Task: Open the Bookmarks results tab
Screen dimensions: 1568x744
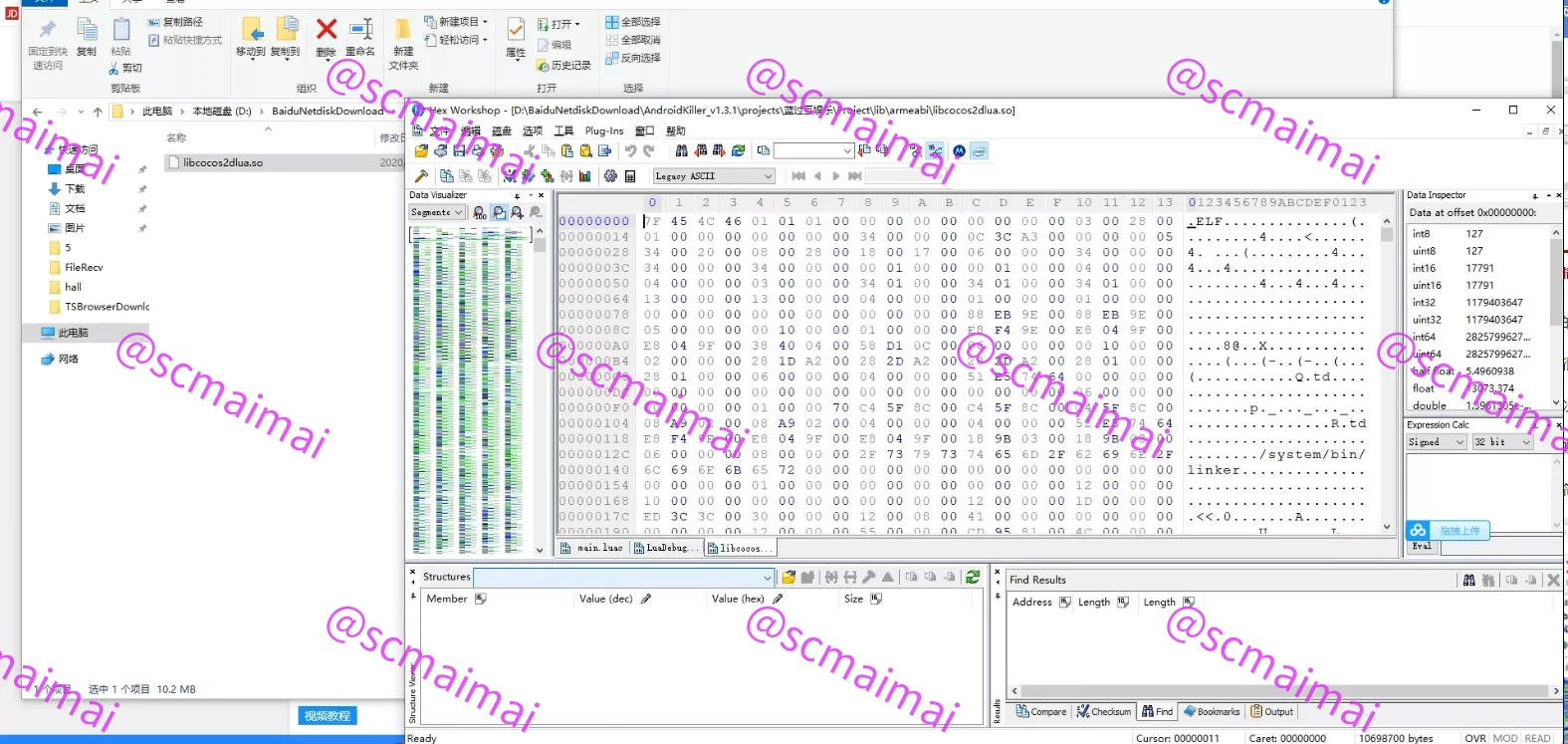Action: point(1211,712)
